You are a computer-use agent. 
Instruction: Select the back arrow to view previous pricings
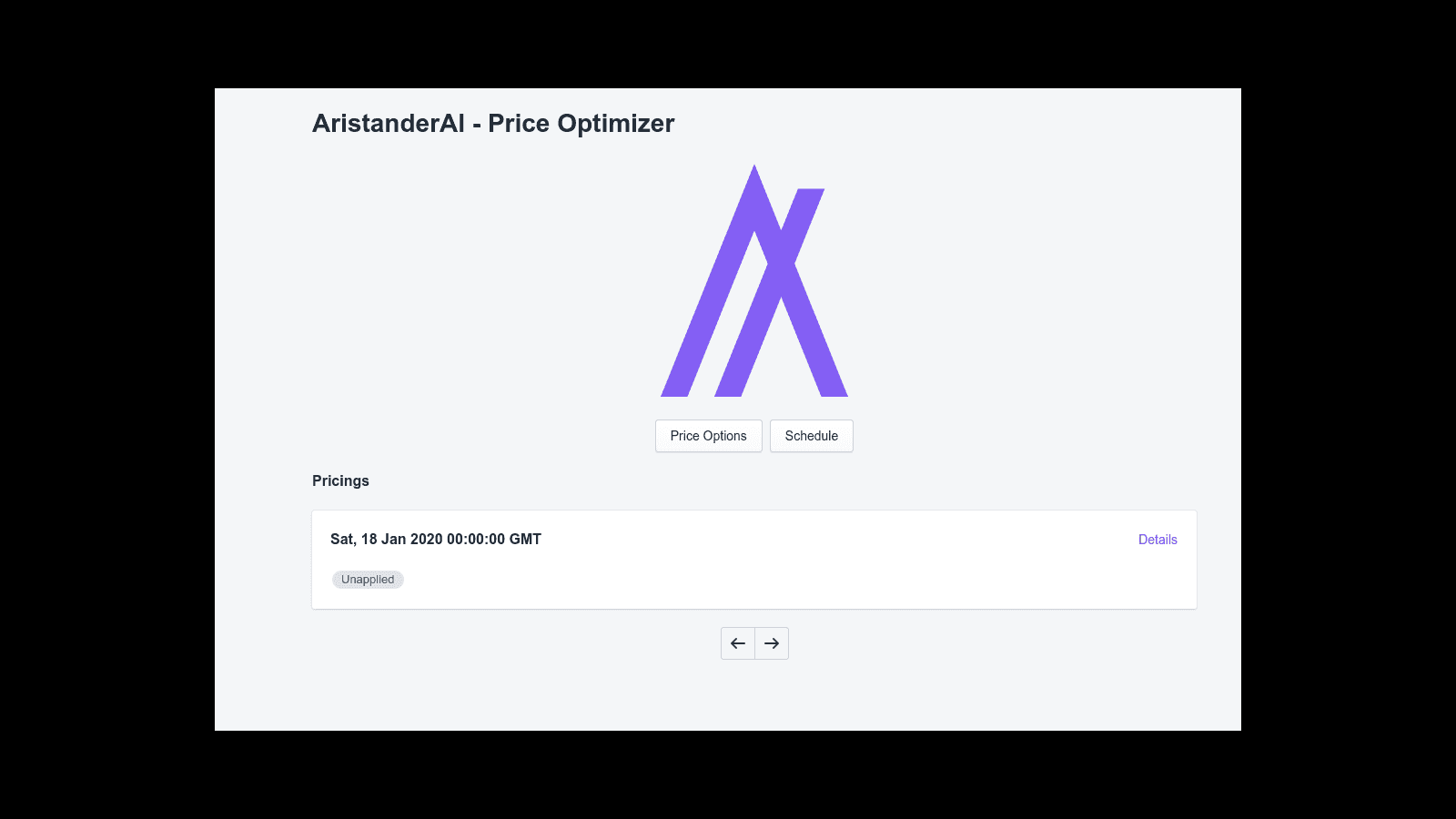(737, 643)
